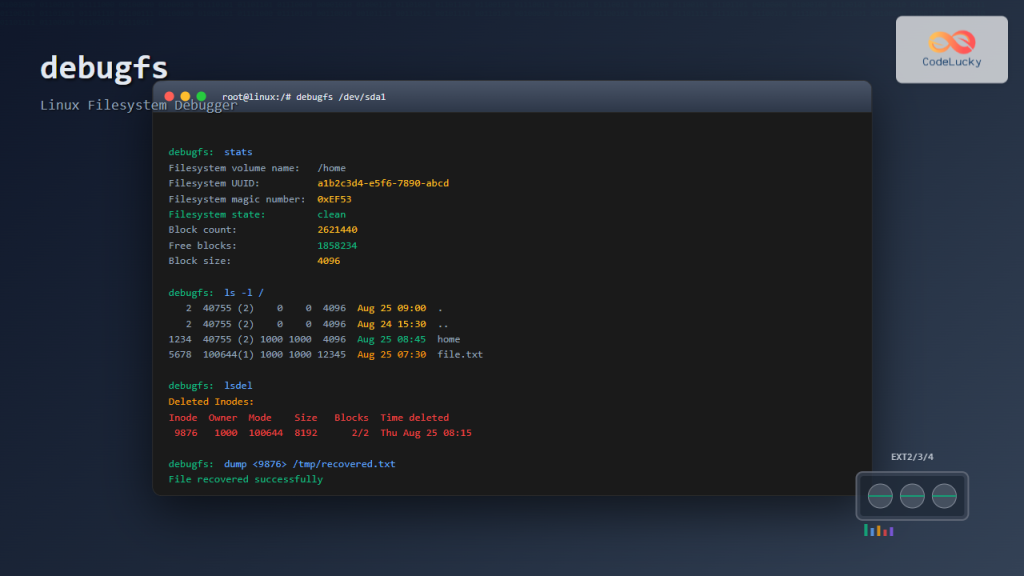1024x576 pixels.
Task: Click the first disk circle icon
Action: (x=880, y=496)
